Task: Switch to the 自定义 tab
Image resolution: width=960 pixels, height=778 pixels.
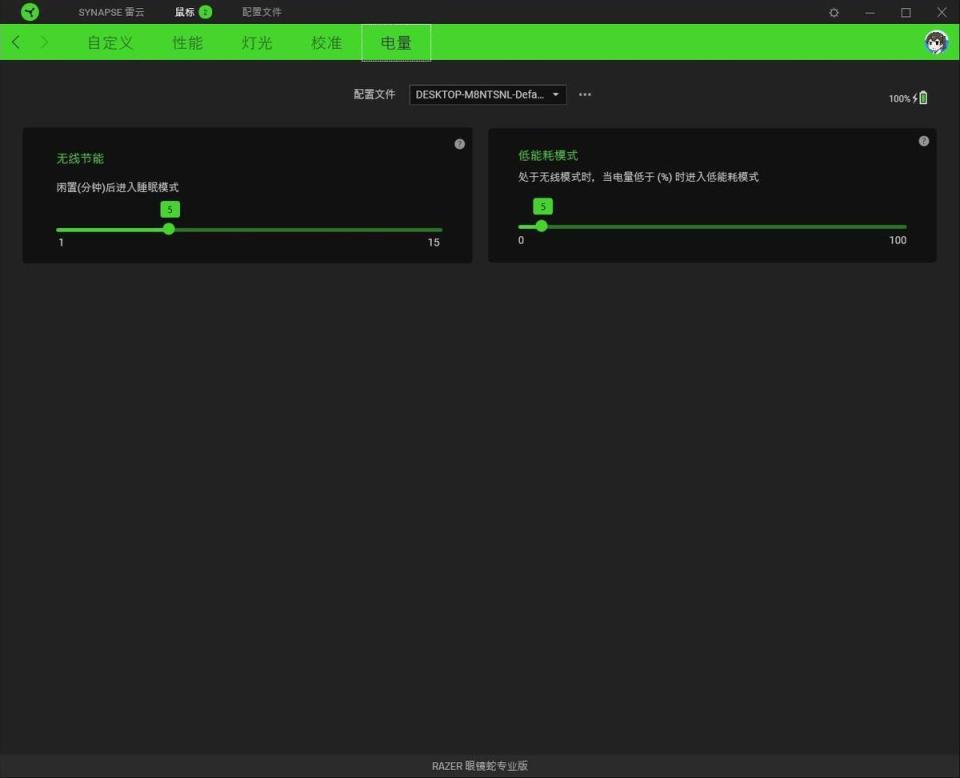Action: point(110,43)
